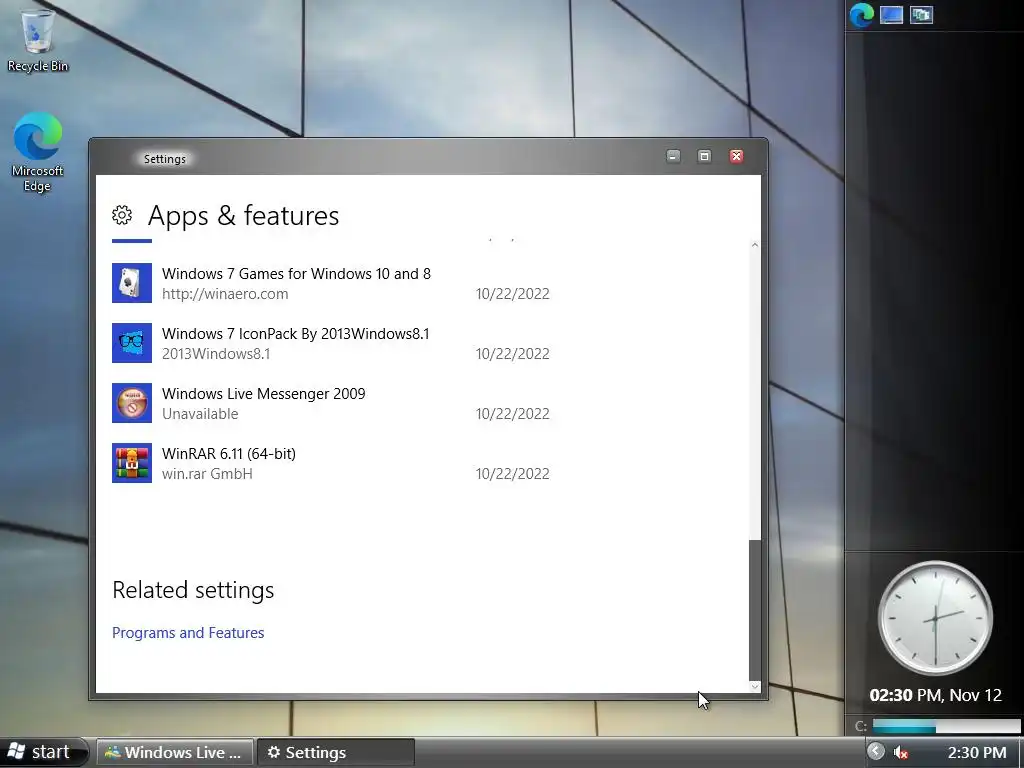The height and width of the screenshot is (768, 1024).
Task: Open the Mircosoft Edge desktop shortcut
Action: [37, 152]
